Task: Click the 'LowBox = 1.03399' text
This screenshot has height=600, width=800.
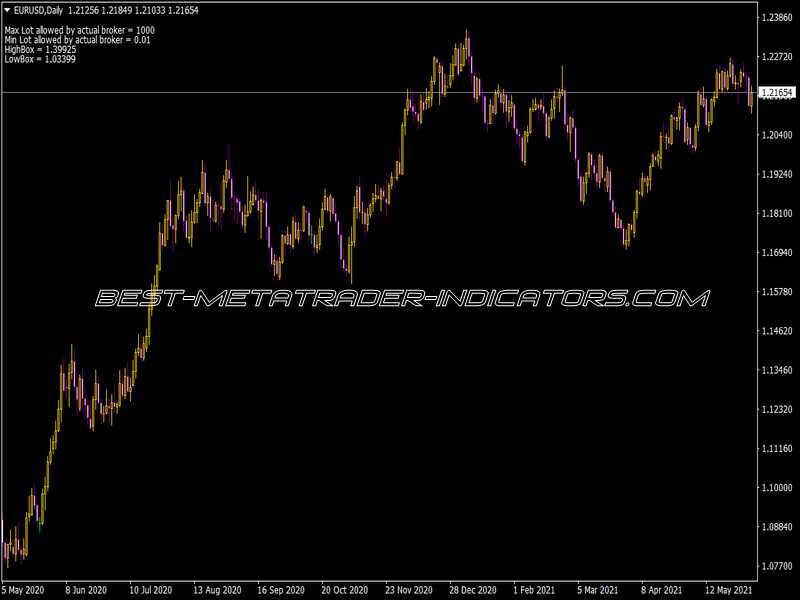Action: tap(40, 59)
